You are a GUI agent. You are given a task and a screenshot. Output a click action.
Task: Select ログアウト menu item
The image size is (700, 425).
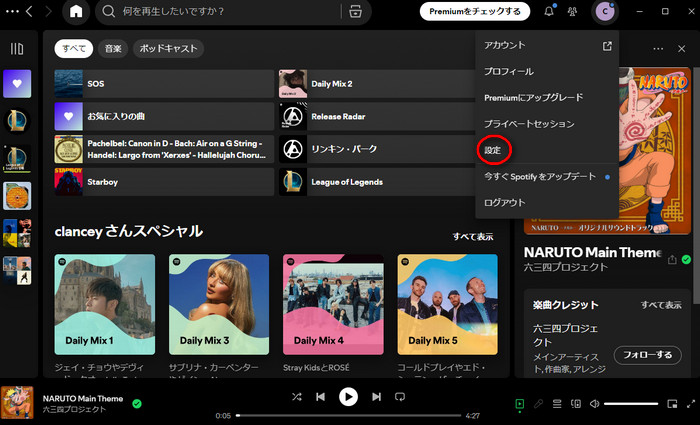click(547, 203)
